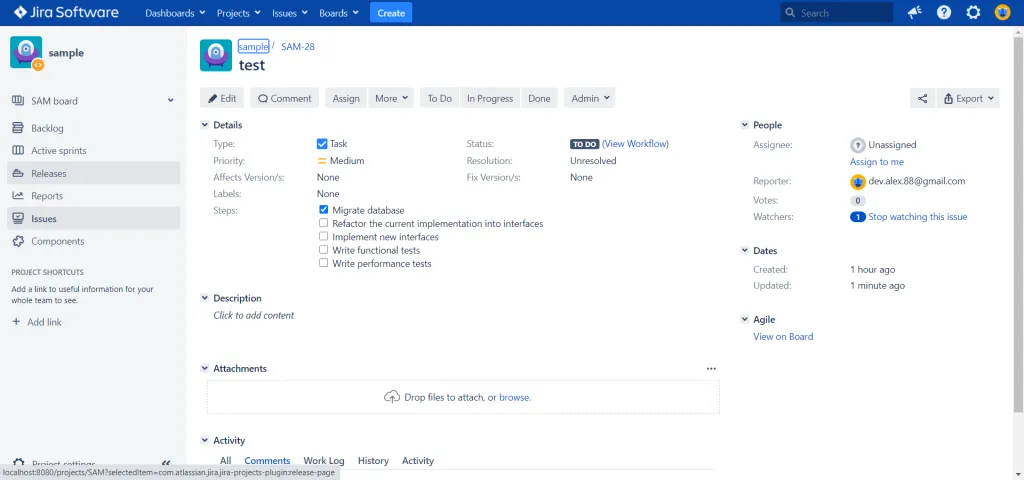
Task: Check the Implement new interfaces step
Action: coord(323,236)
